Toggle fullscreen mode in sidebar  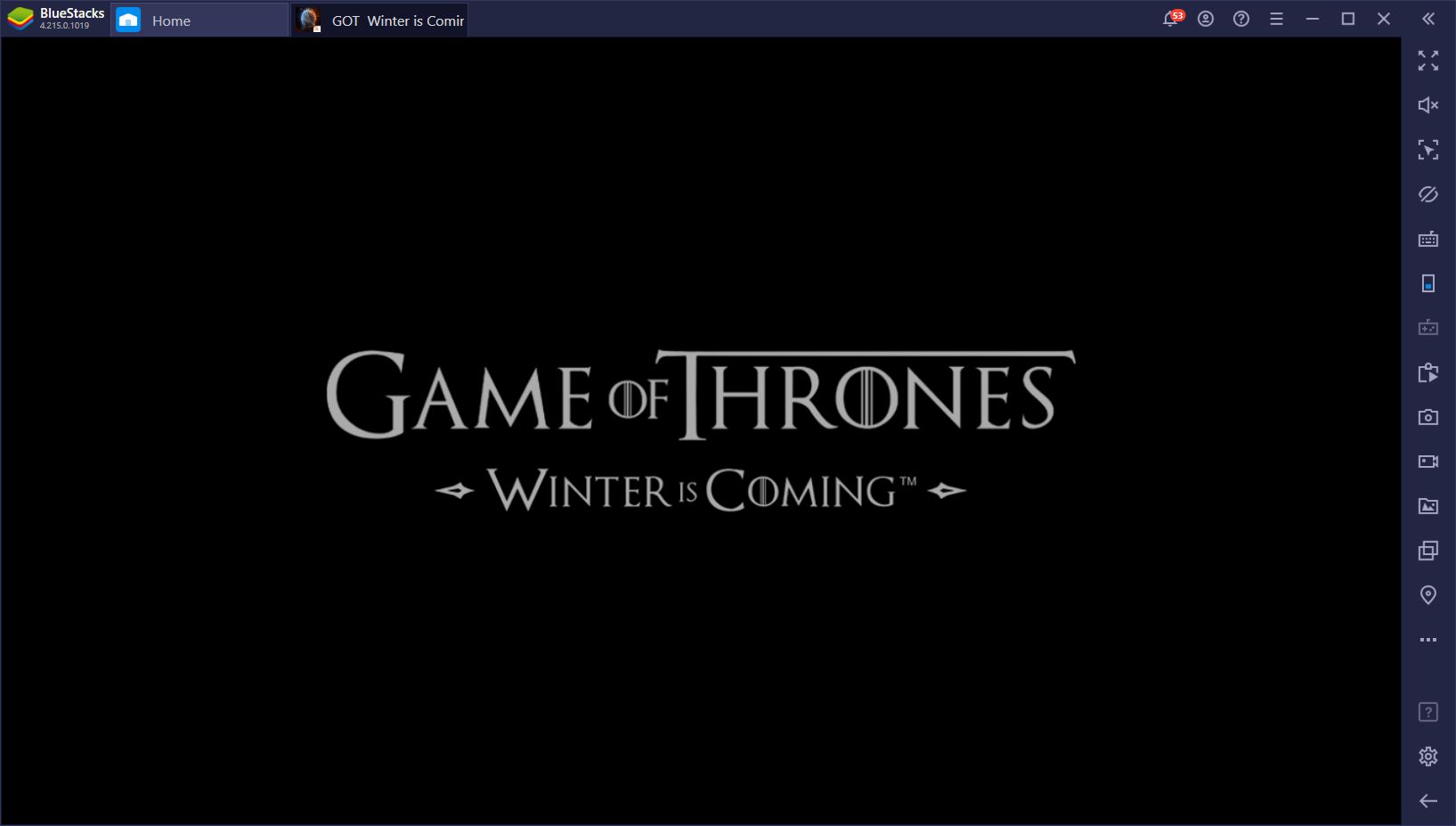coord(1428,61)
